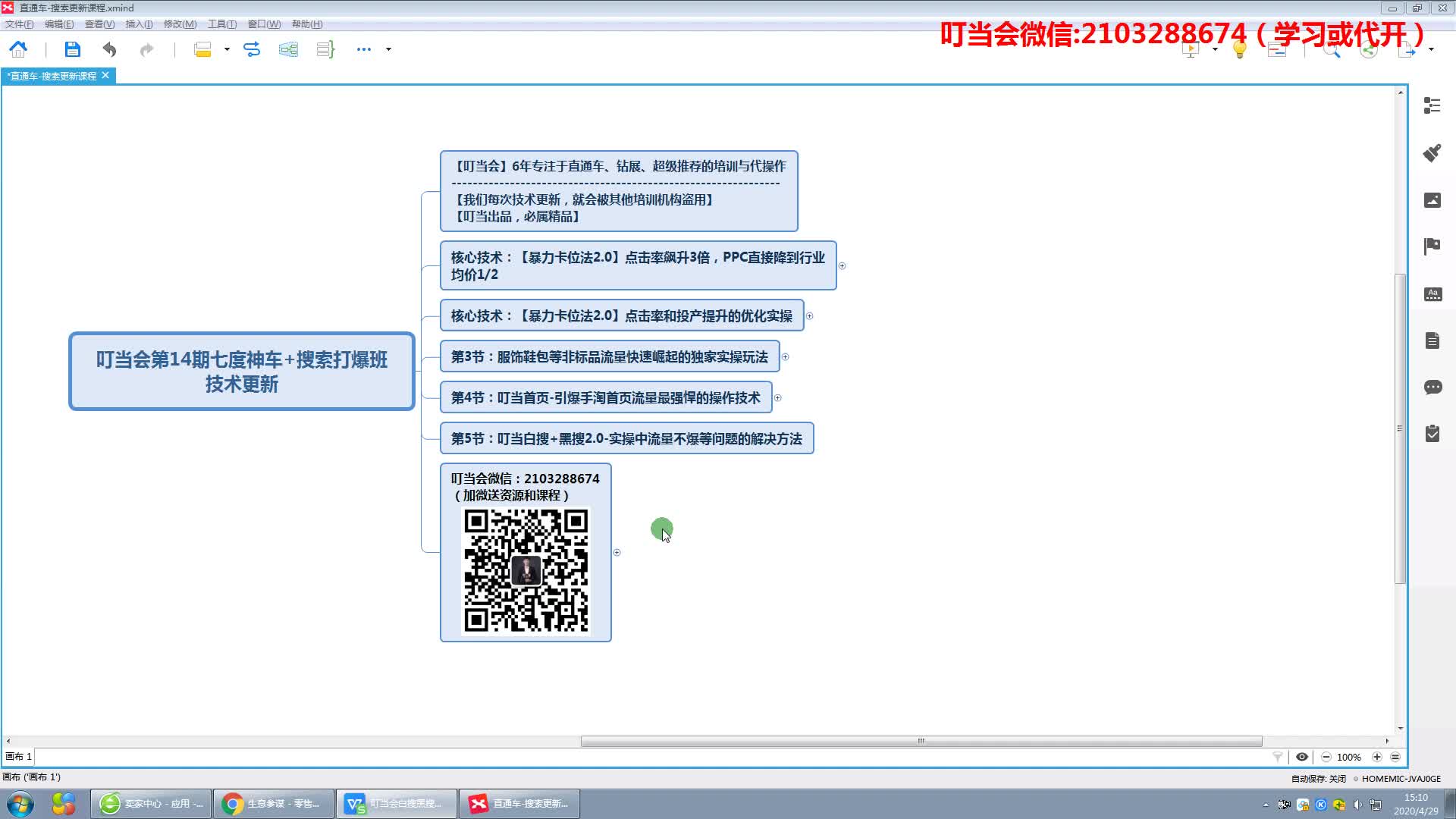Image resolution: width=1456 pixels, height=819 pixels.
Task: Click the export document icon
Action: click(1407, 50)
